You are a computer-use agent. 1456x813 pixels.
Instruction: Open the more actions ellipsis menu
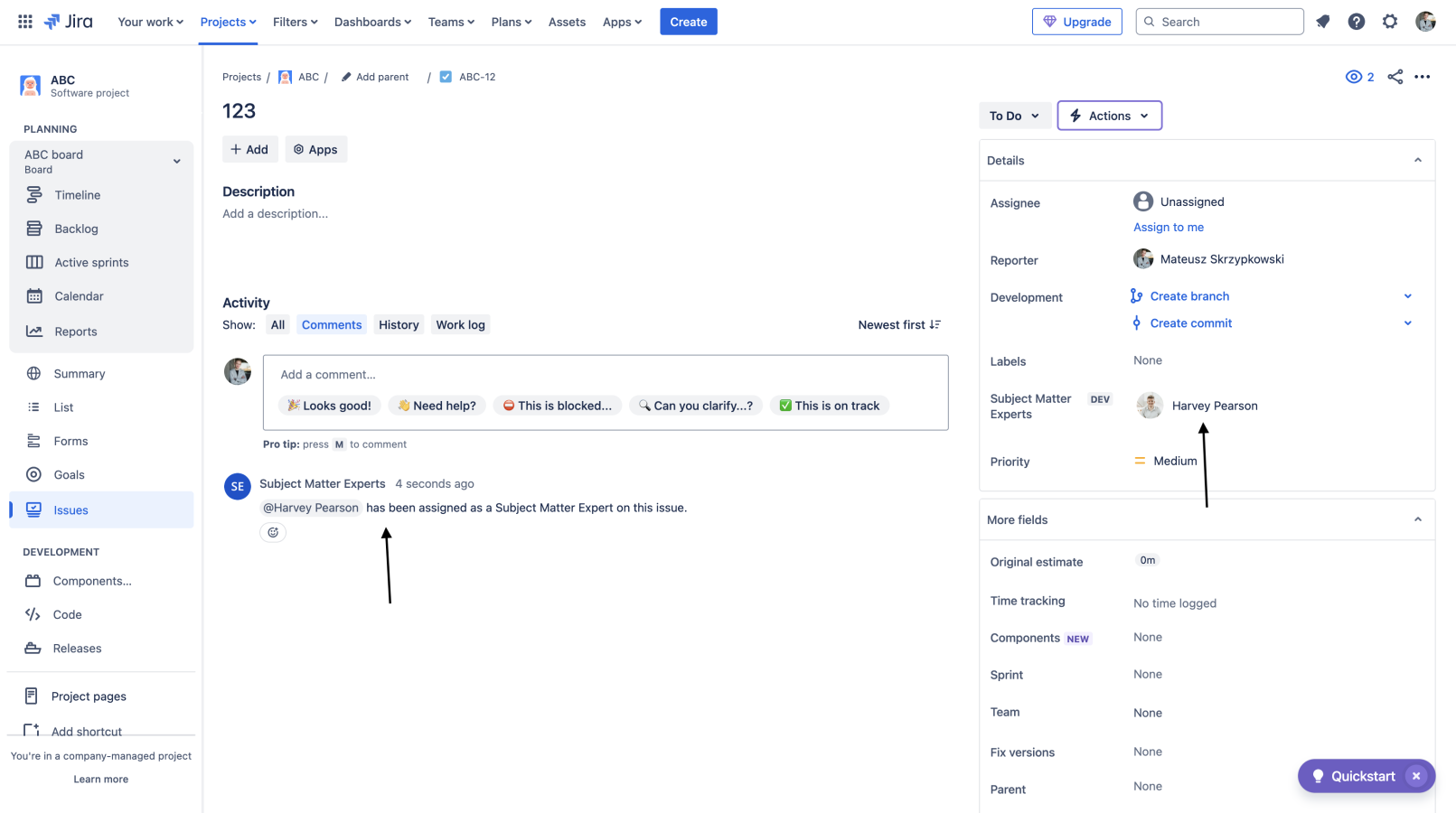click(1423, 77)
